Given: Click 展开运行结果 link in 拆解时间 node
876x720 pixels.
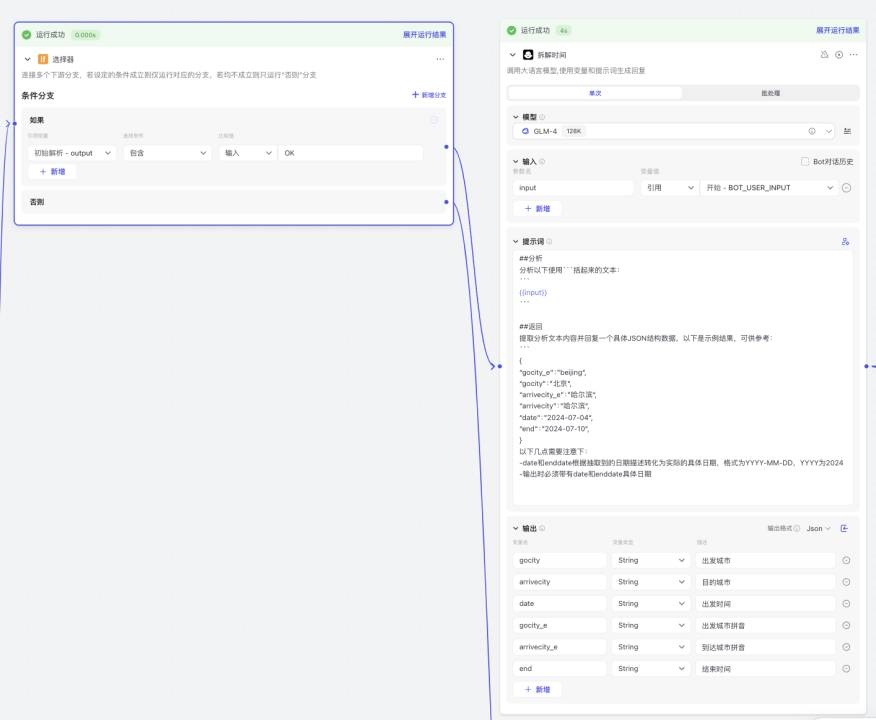Looking at the screenshot, I should point(837,30).
